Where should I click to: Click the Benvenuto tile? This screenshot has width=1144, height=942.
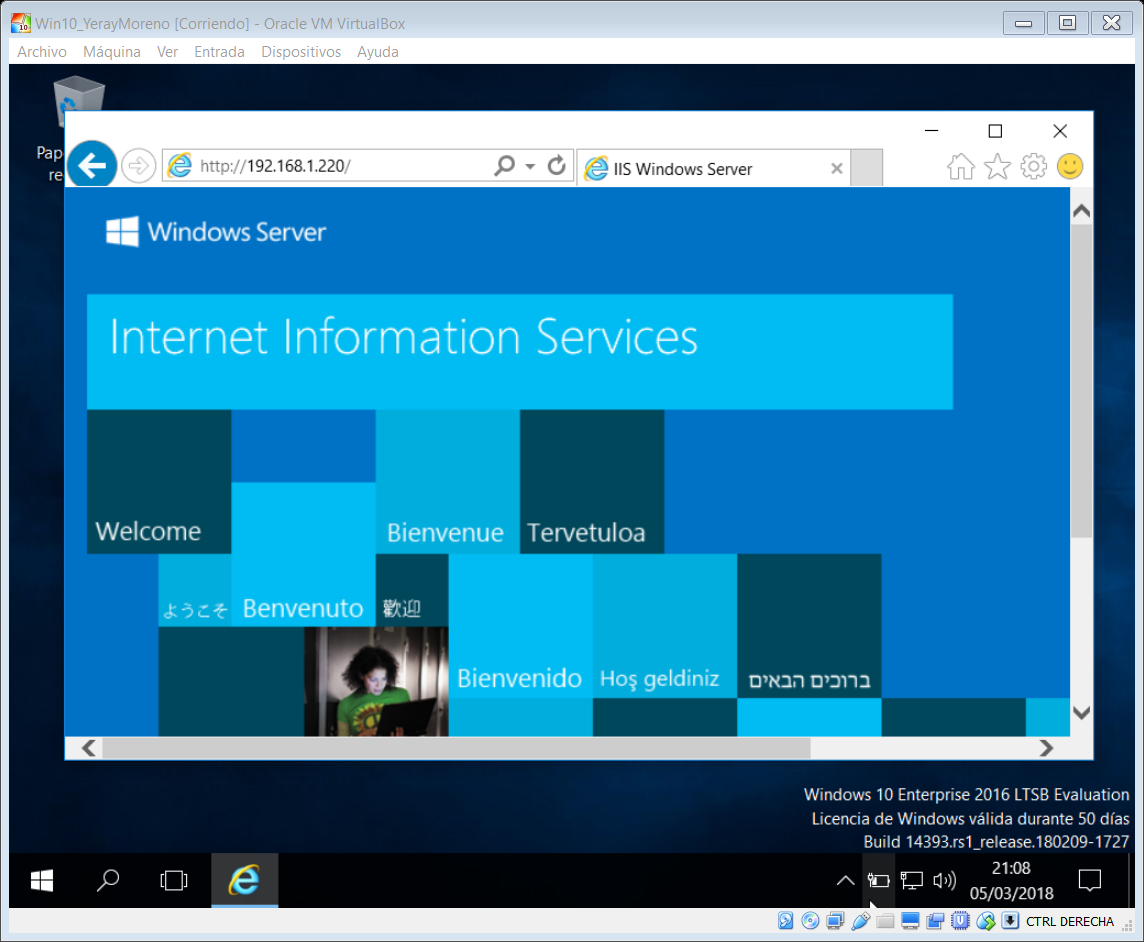(x=303, y=555)
